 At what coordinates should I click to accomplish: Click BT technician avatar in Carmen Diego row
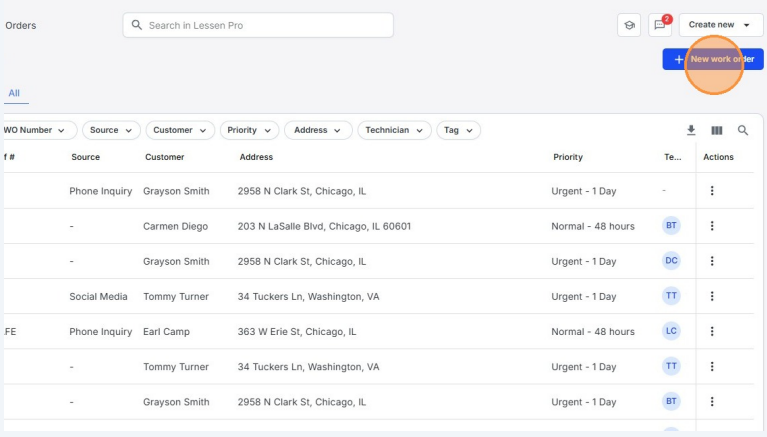coord(672,226)
